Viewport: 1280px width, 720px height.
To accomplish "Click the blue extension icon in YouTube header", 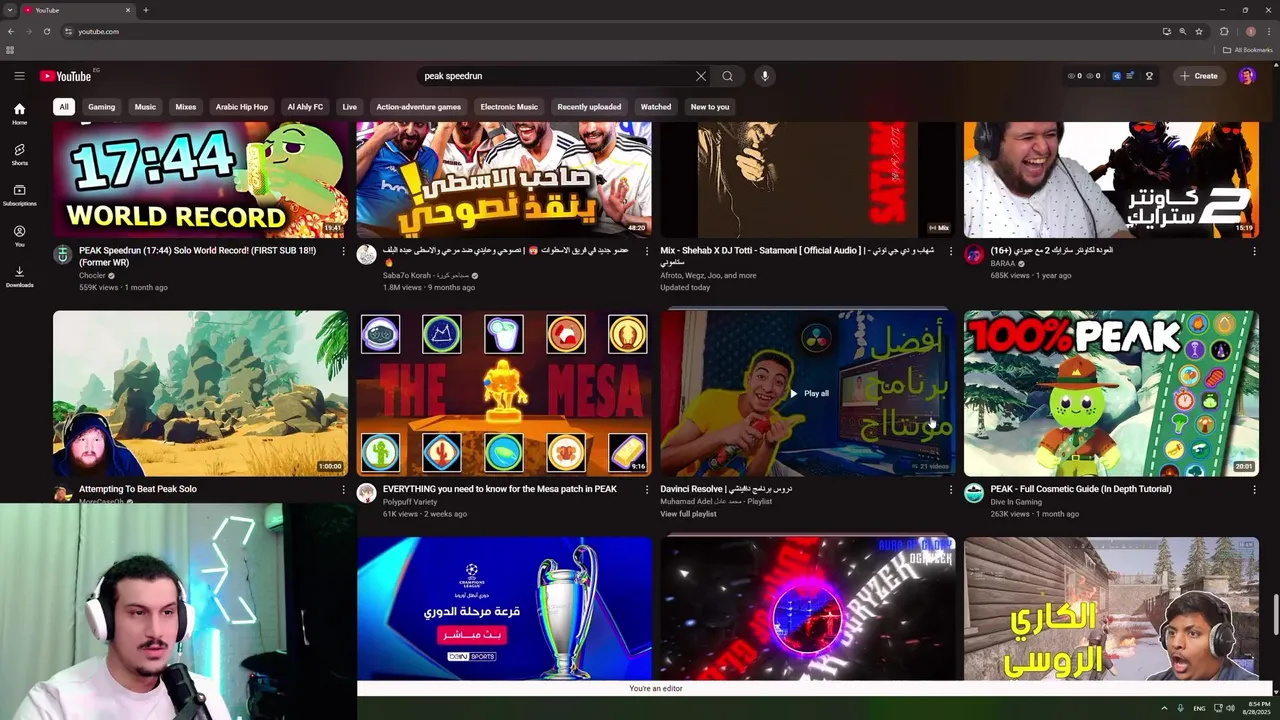I will tap(1117, 76).
